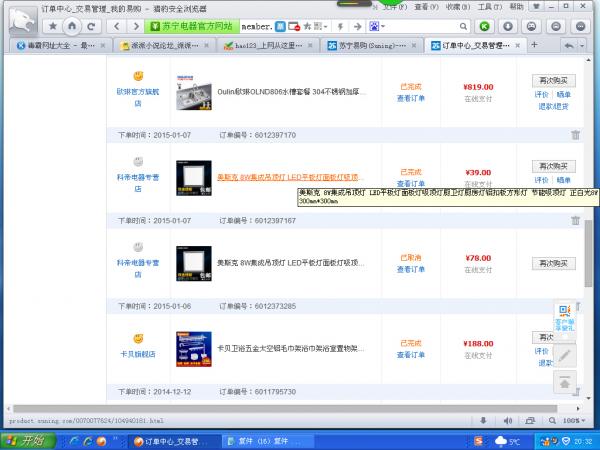Reload the current page
600x450 pixels.
point(91,26)
